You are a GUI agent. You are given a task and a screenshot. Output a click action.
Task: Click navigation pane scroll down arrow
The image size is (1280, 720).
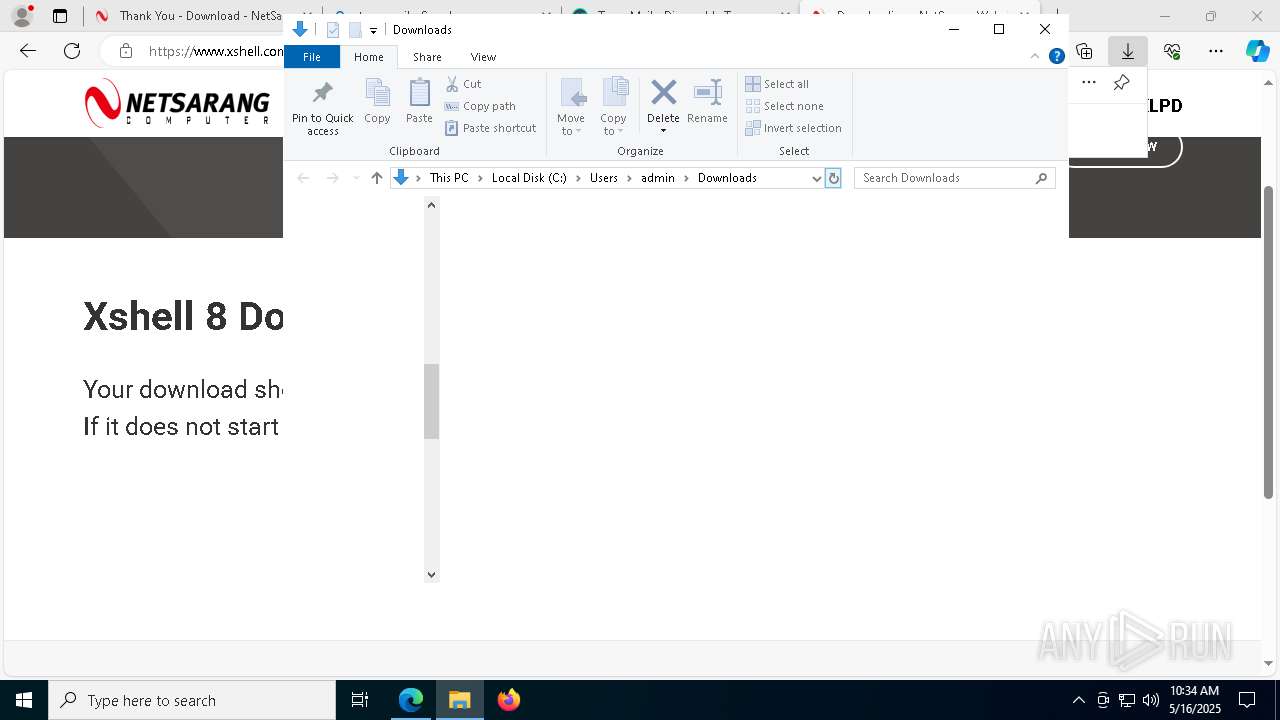click(432, 575)
